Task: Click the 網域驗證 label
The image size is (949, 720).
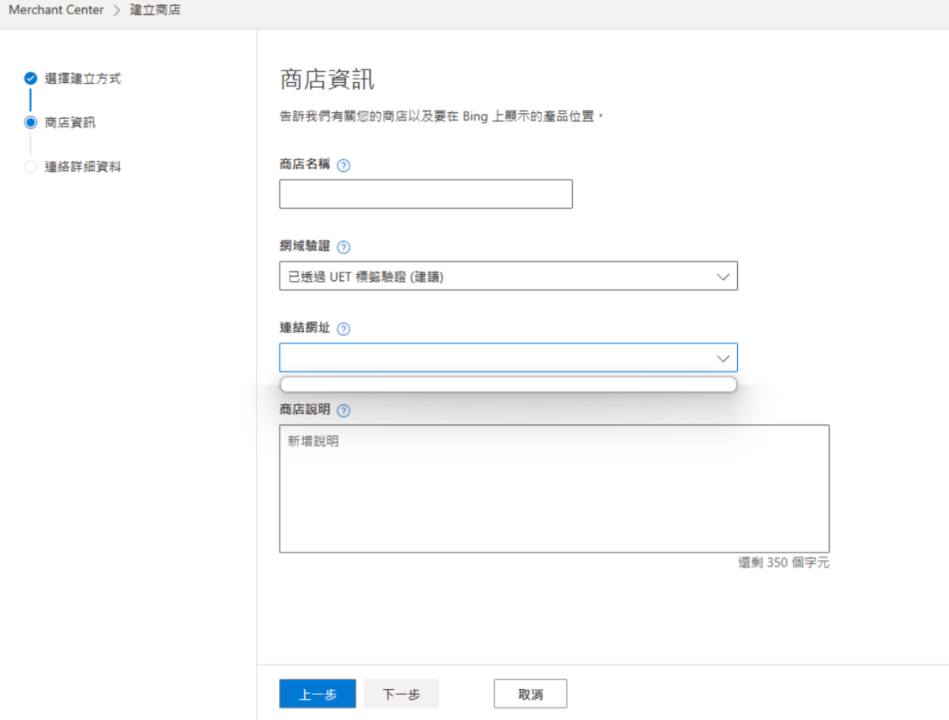Action: [304, 246]
